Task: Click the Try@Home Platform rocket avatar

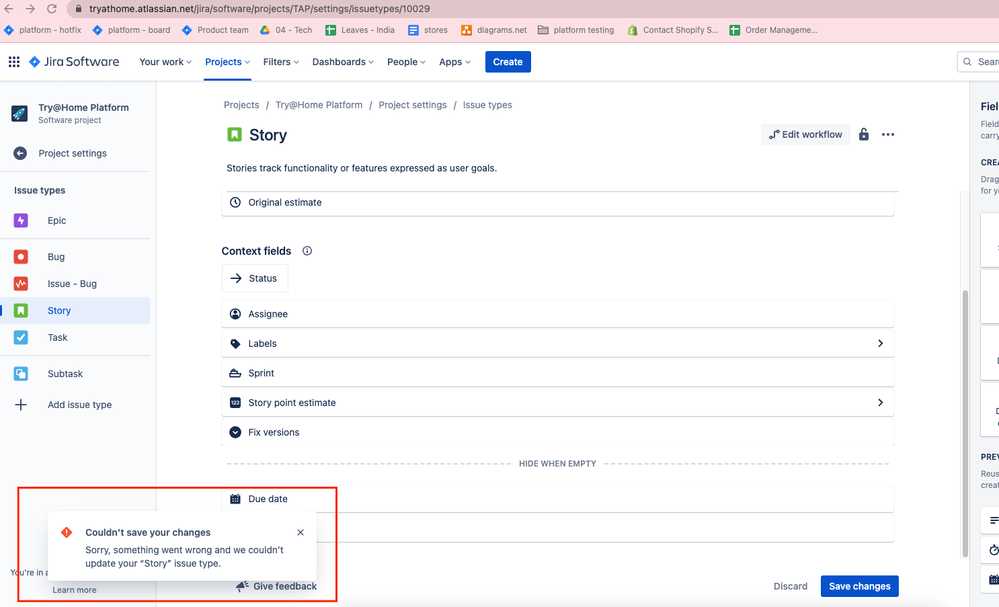Action: point(20,113)
